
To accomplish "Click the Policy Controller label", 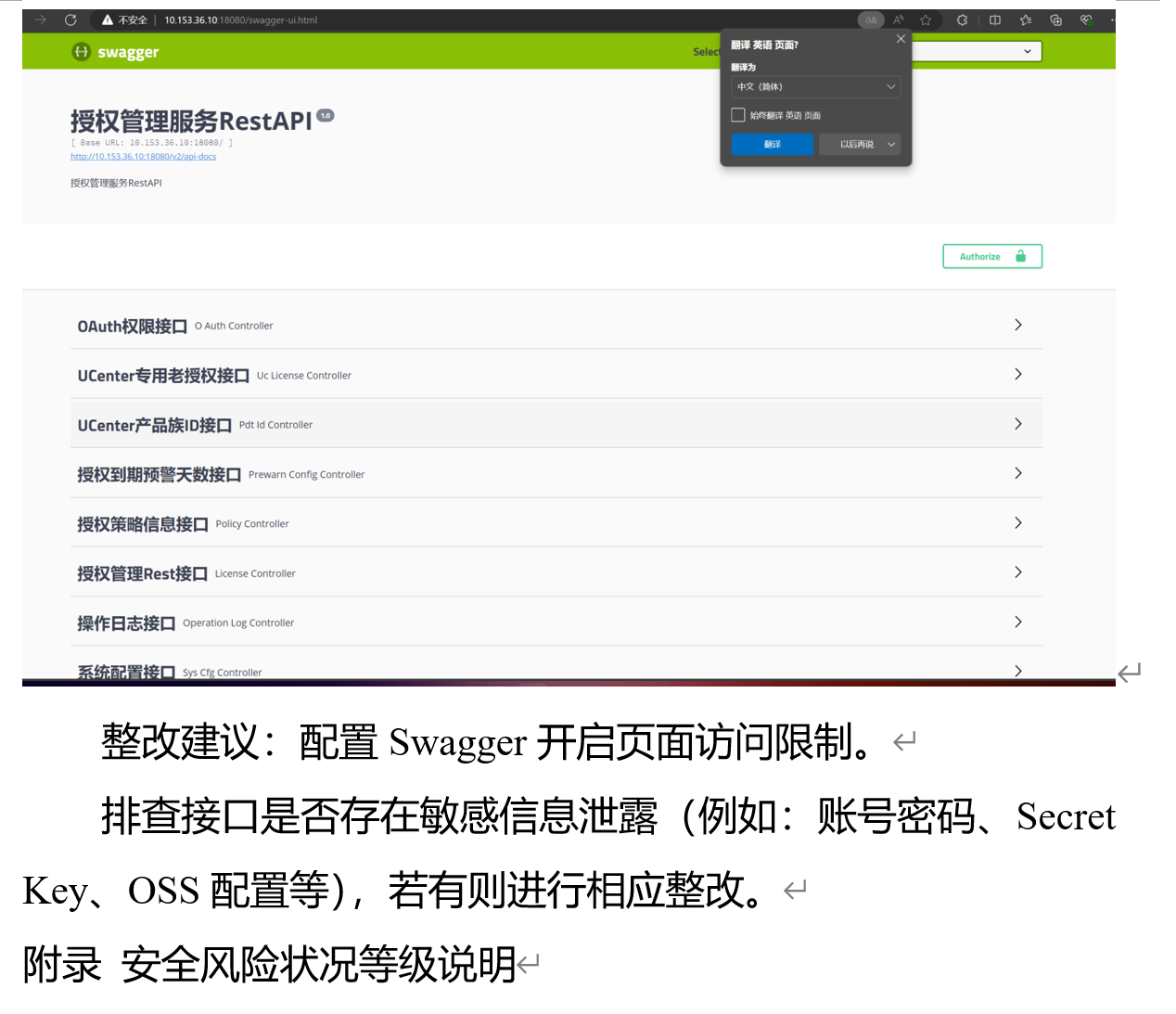I will tap(252, 524).
